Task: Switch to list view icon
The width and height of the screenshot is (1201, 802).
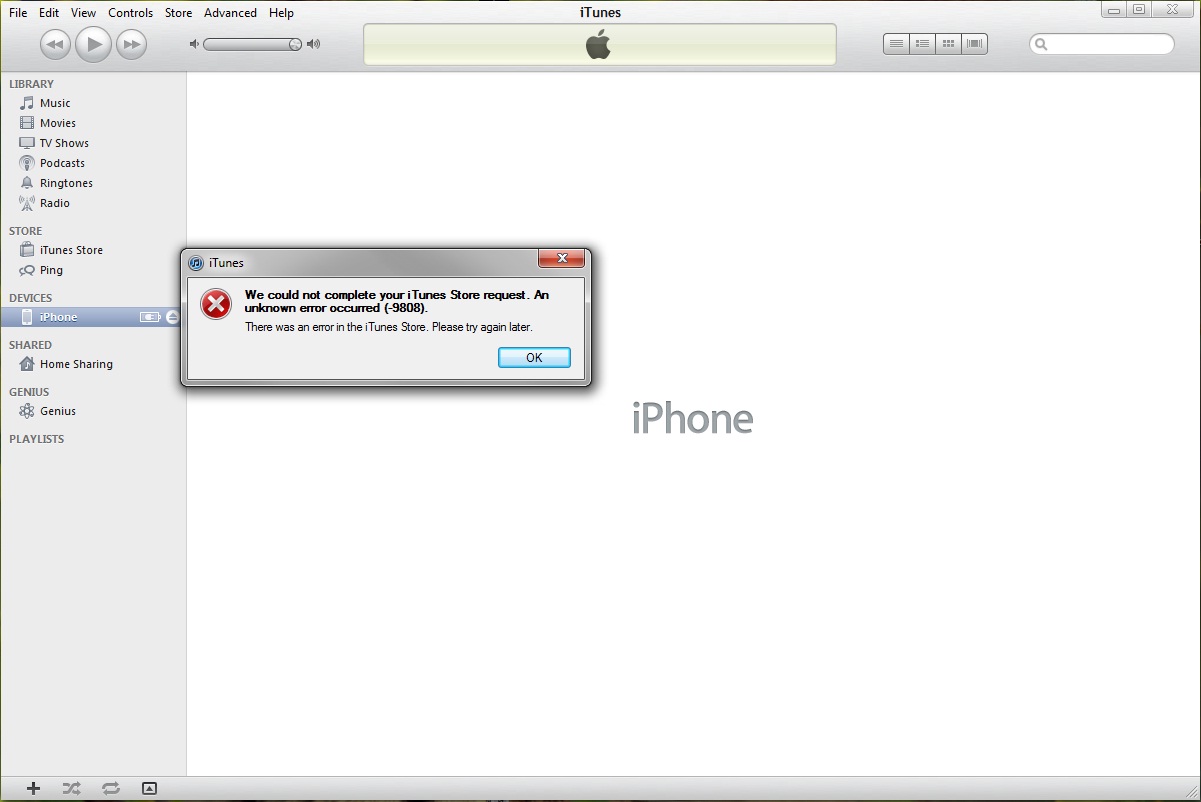Action: 897,44
